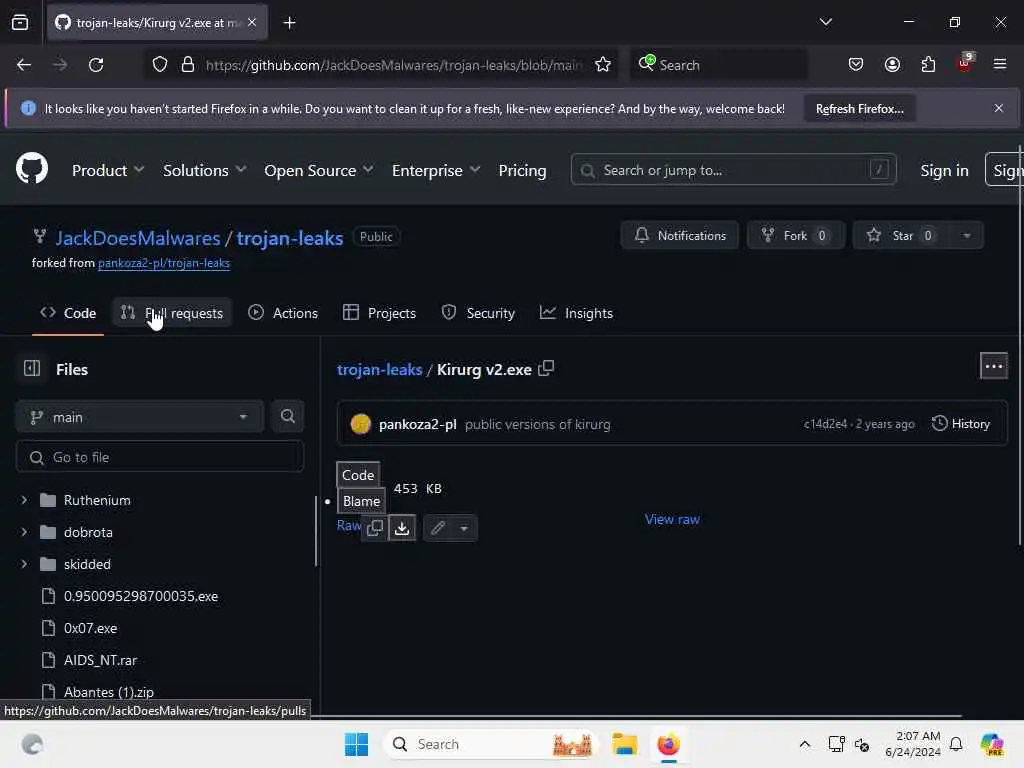1024x768 pixels.
Task: Open the pankoza2-pl avatar
Action: (360, 424)
